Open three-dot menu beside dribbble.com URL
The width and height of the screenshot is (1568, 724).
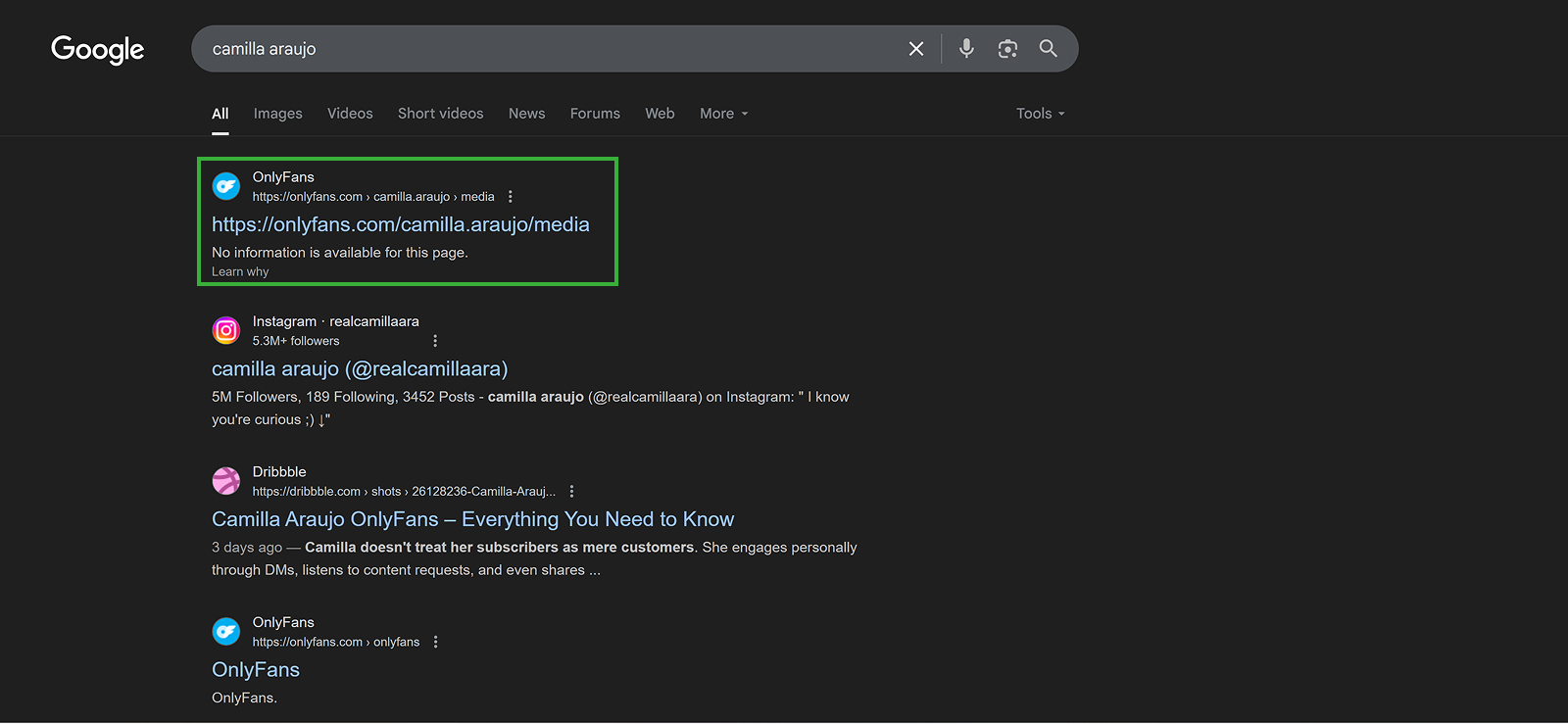572,492
